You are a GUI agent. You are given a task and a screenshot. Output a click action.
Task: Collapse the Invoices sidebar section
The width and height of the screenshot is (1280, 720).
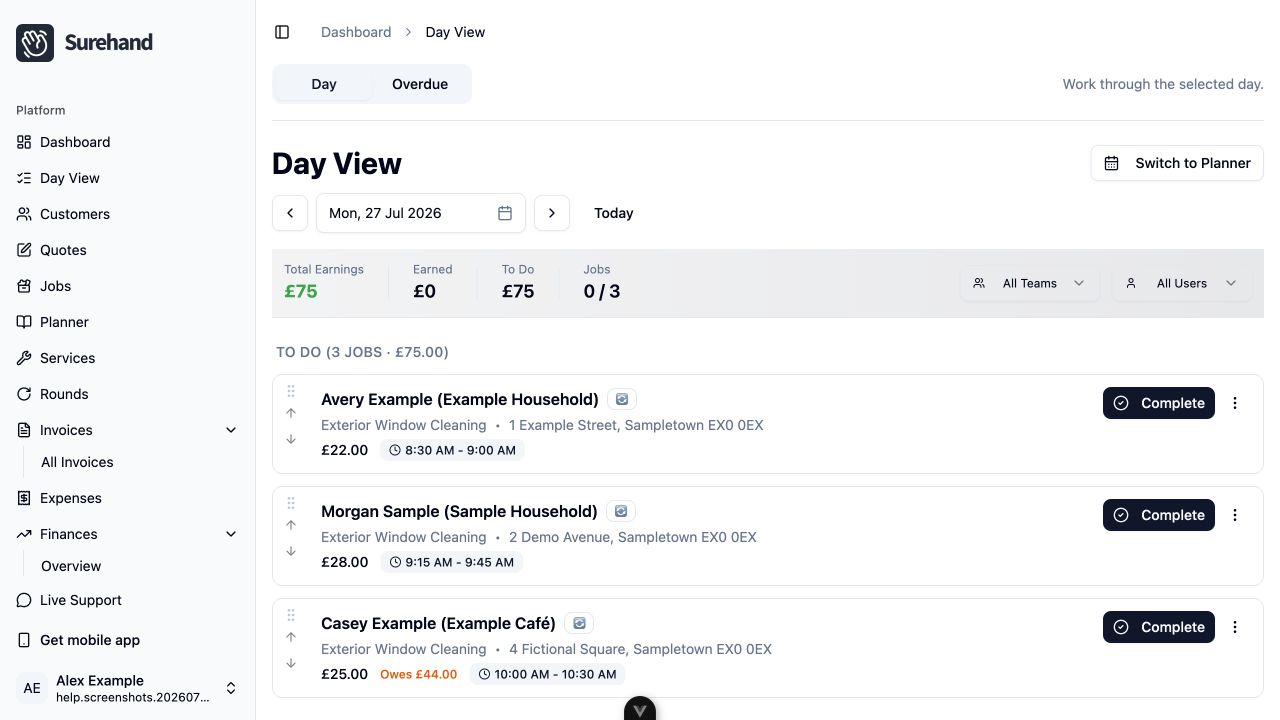coord(231,430)
